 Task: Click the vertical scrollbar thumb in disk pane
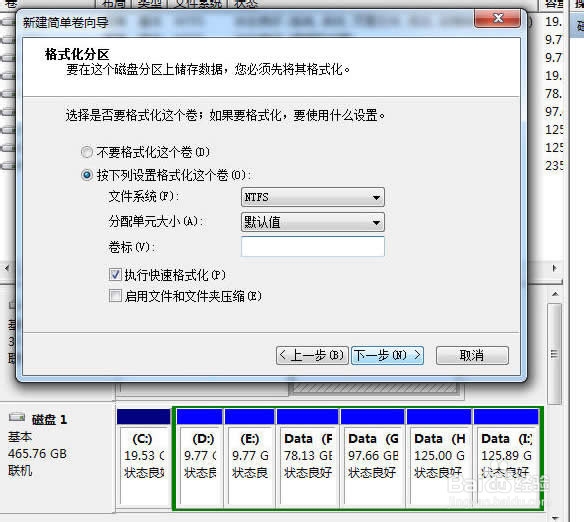(x=555, y=354)
